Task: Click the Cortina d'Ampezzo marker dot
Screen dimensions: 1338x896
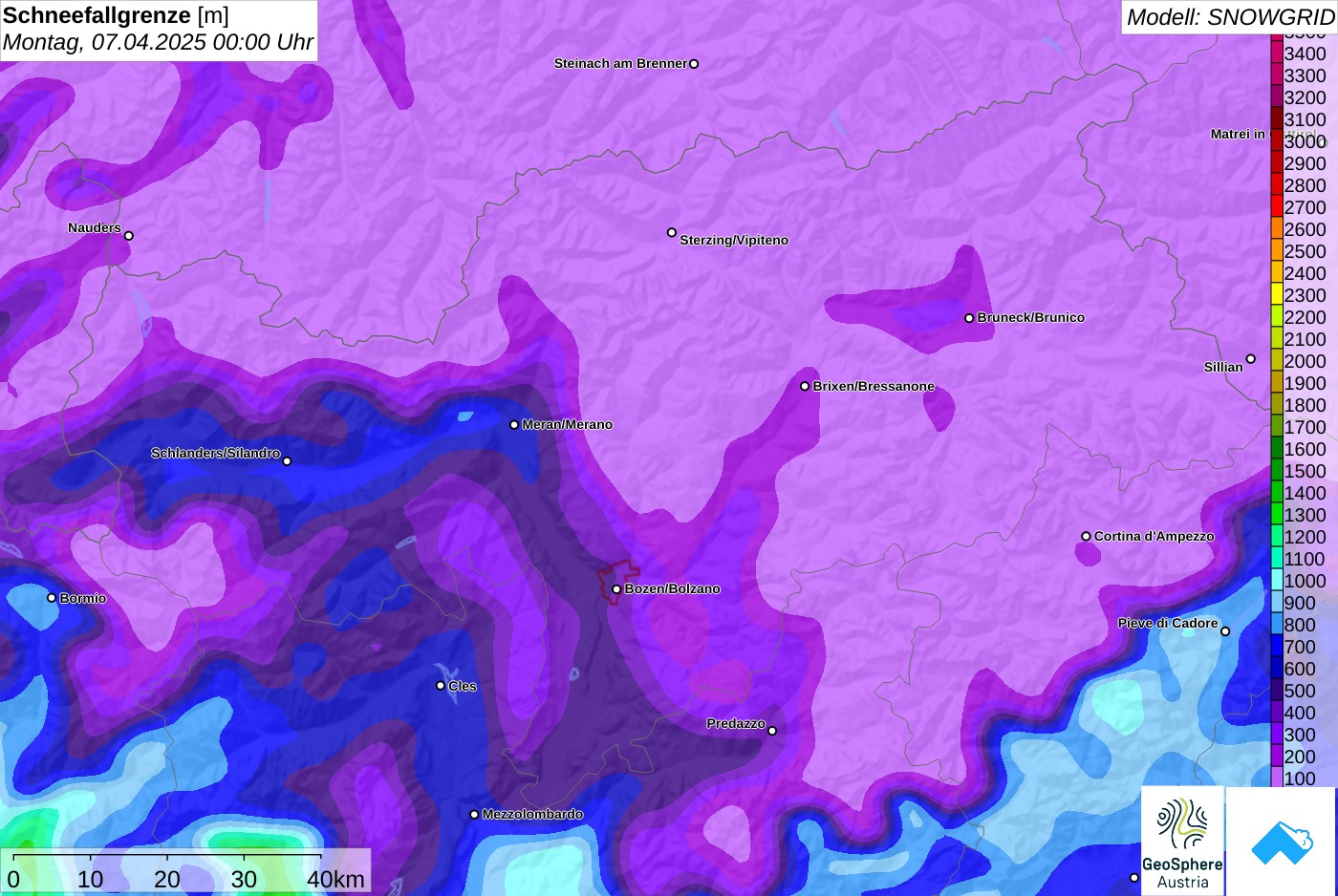Action: [1086, 536]
